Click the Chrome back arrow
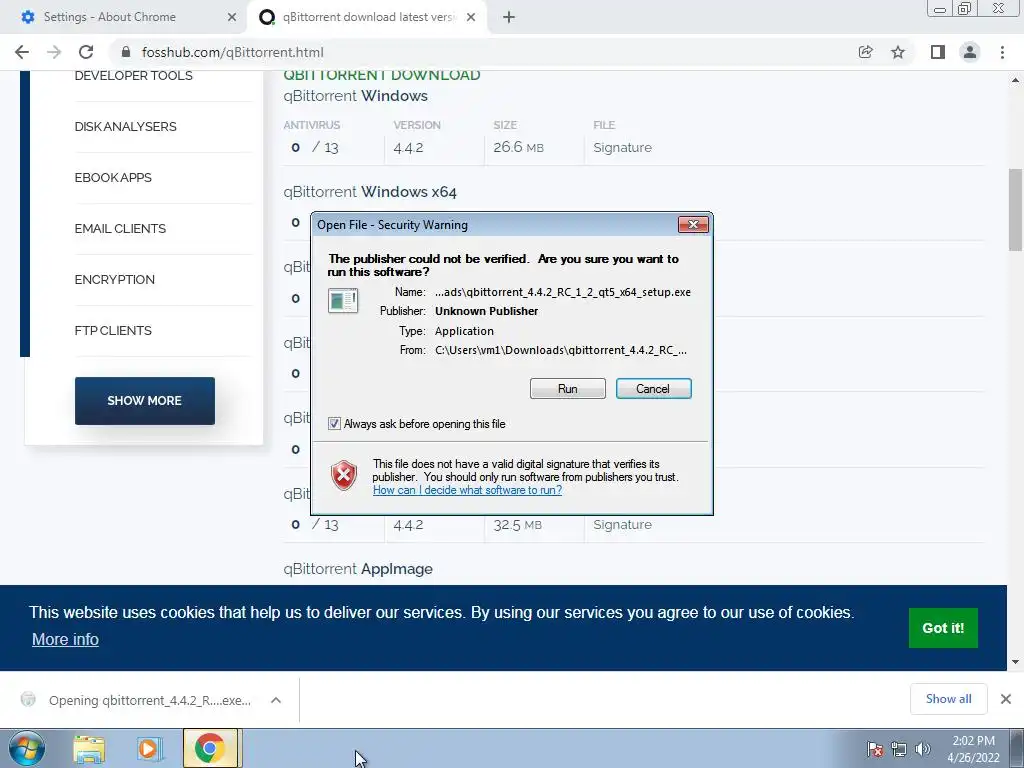 coord(22,52)
